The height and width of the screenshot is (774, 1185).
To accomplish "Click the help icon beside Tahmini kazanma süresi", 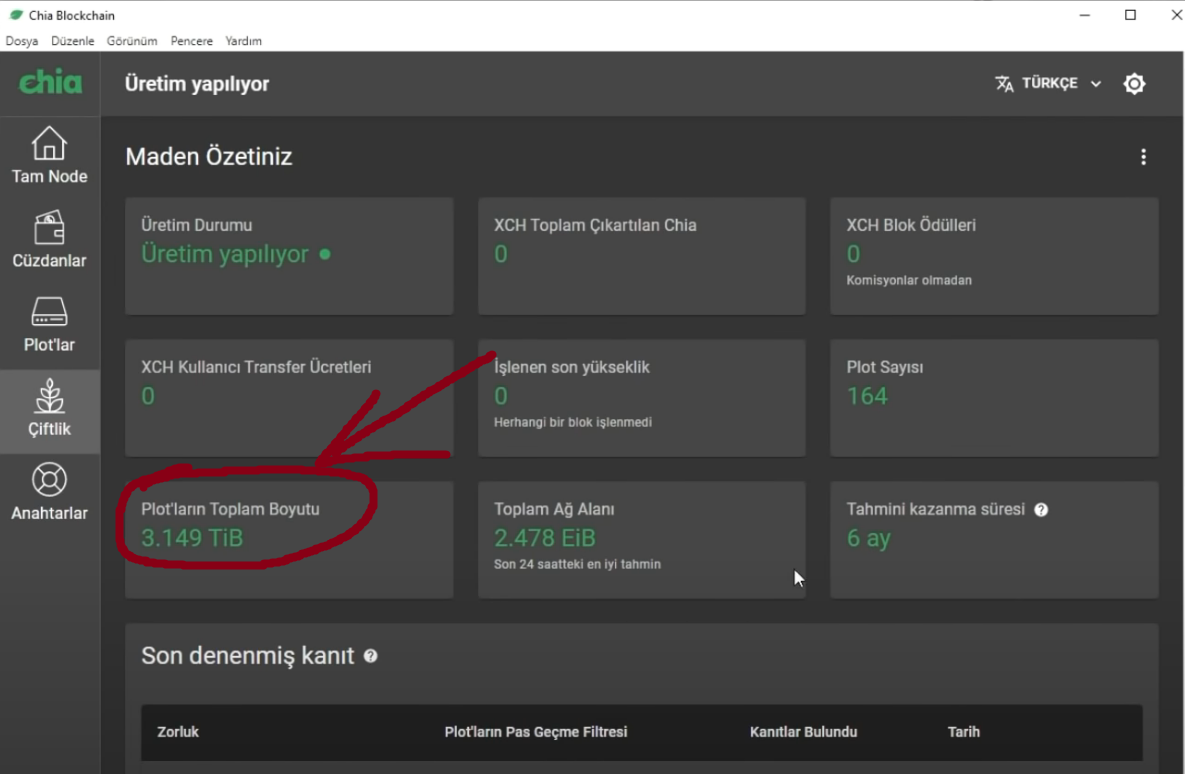I will click(1041, 509).
